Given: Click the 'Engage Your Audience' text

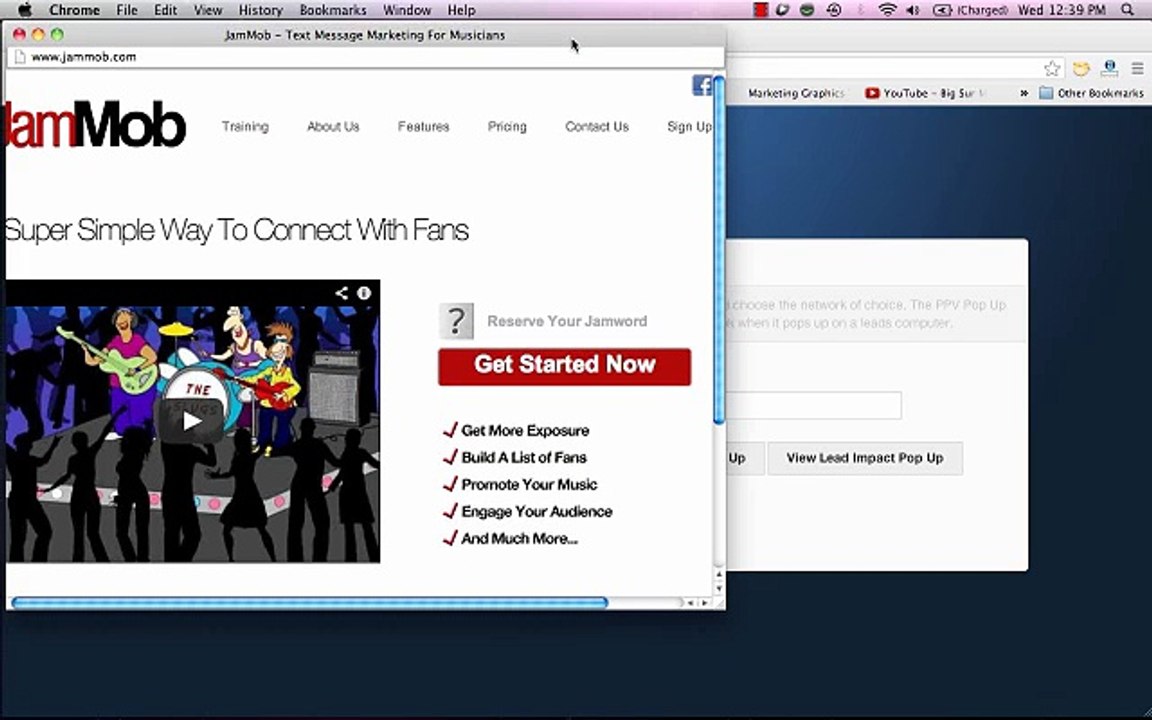Looking at the screenshot, I should tap(536, 511).
